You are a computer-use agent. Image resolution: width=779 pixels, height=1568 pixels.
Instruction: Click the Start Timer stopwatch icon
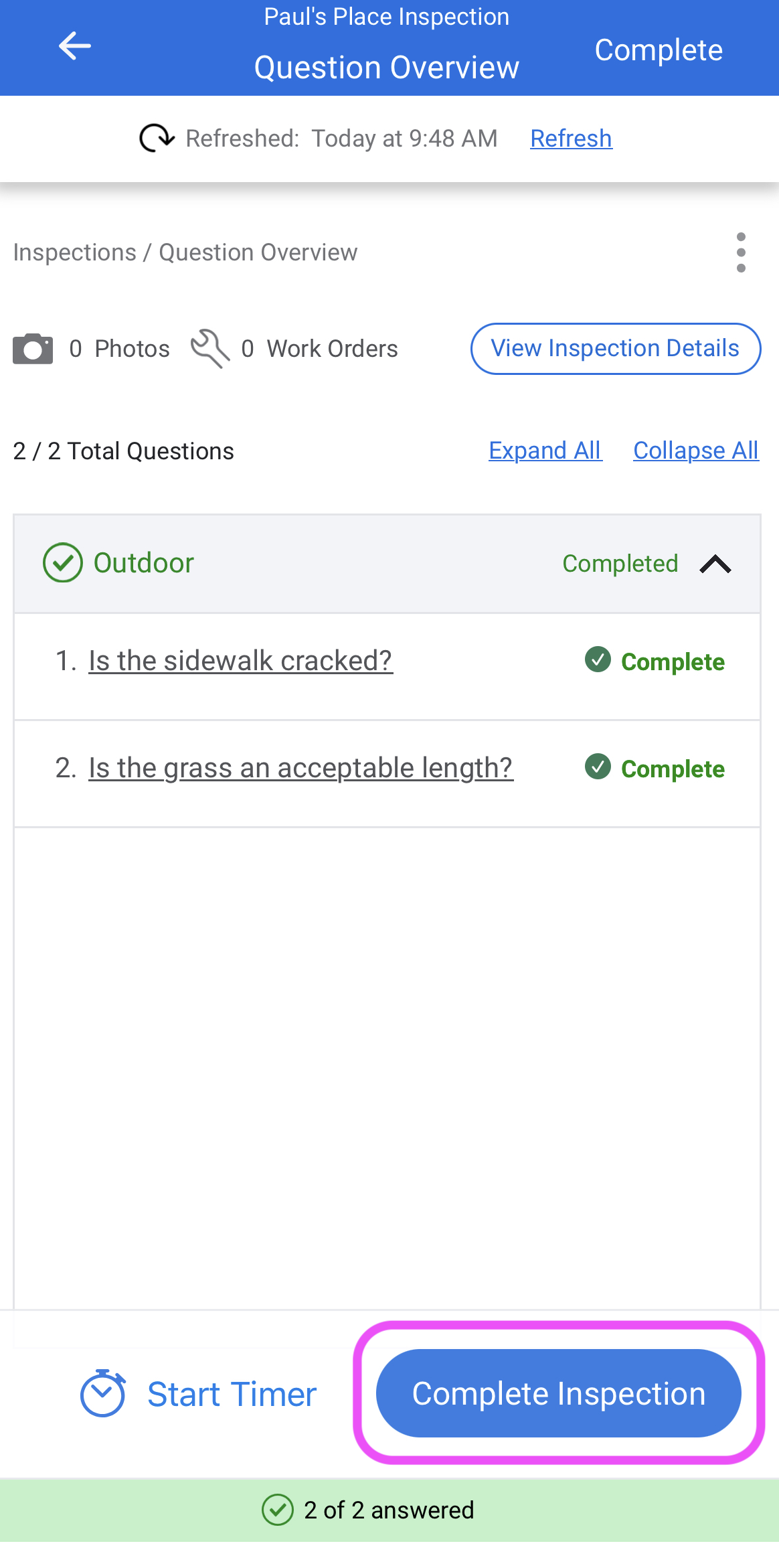(103, 1393)
